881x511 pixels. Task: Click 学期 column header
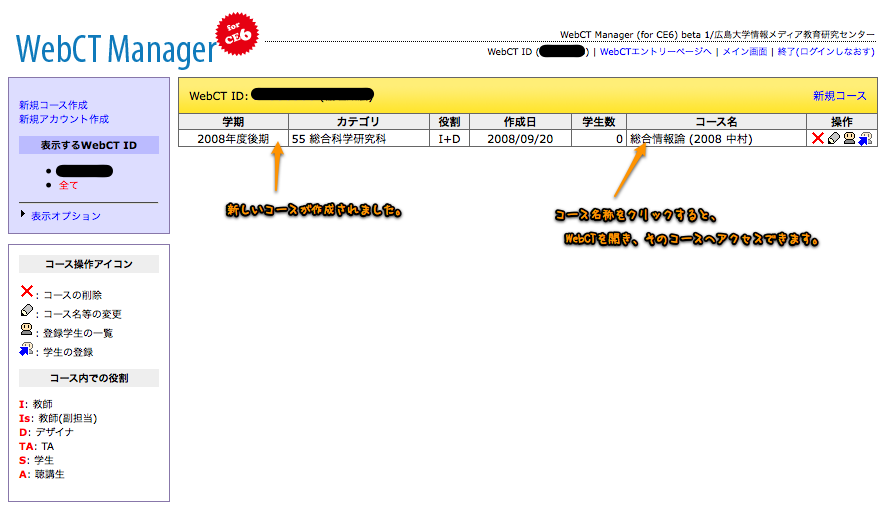point(233,121)
